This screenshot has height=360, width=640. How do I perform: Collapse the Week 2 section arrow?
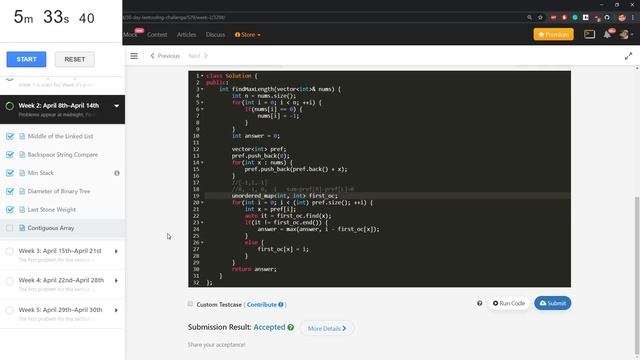[116, 106]
